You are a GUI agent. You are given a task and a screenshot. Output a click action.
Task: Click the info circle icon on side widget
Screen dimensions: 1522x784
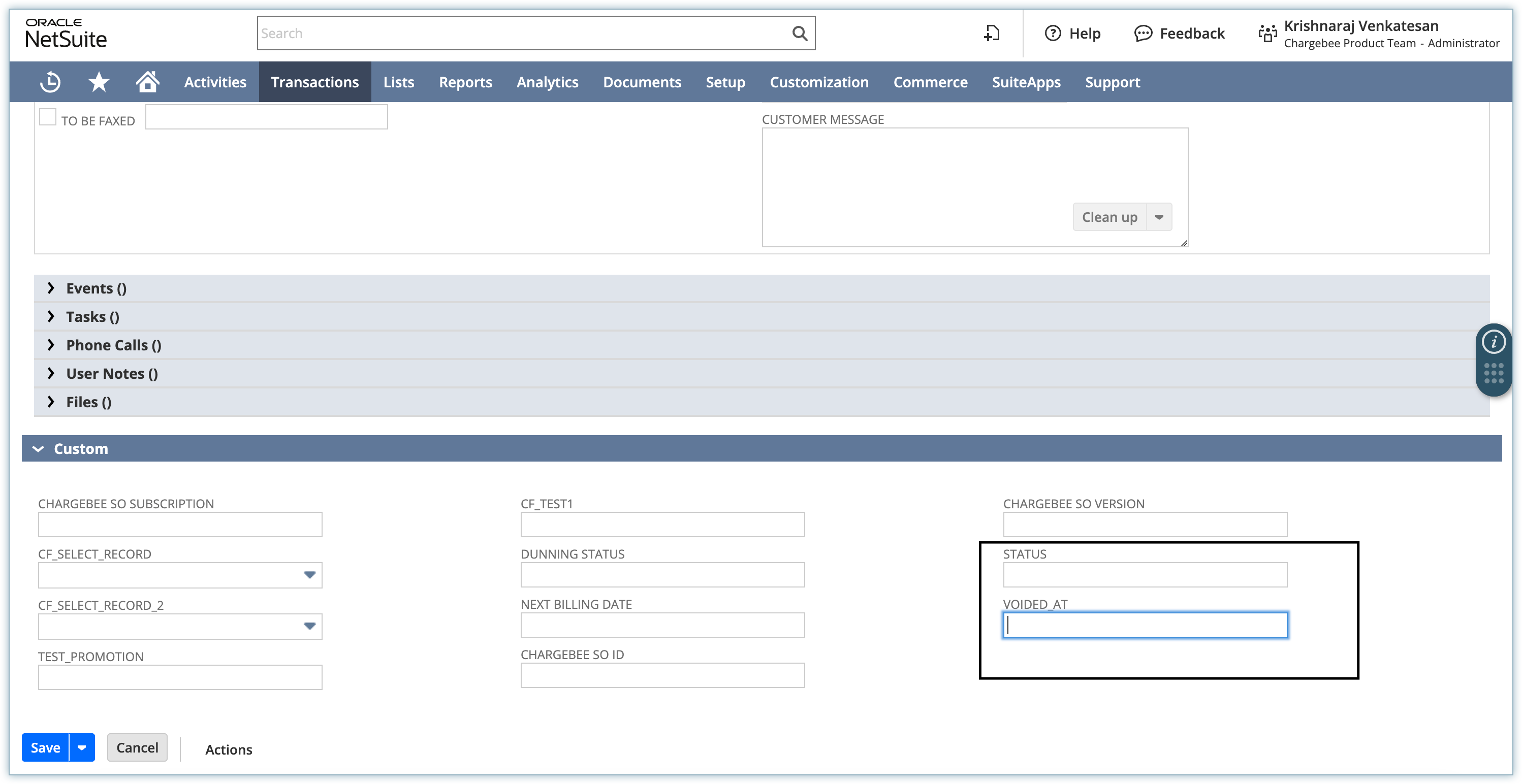(1494, 342)
